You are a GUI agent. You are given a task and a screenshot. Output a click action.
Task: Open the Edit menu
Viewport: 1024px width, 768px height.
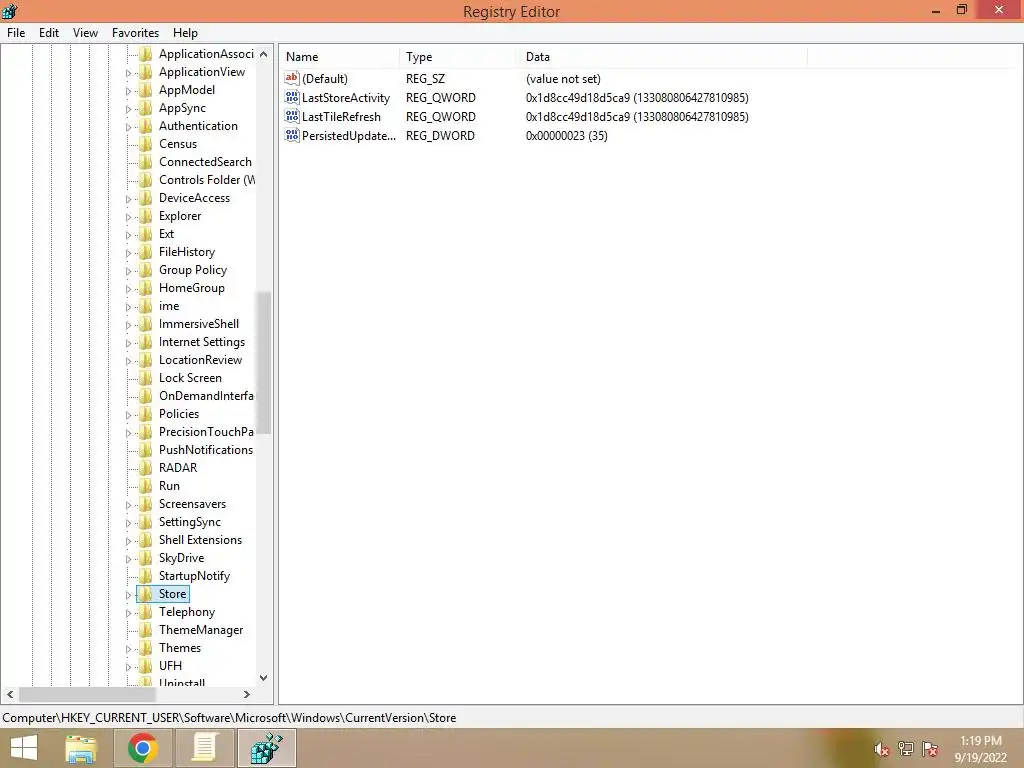[x=49, y=33]
